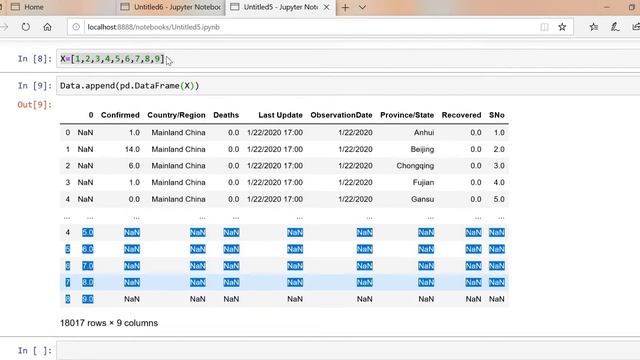This screenshot has height=360, width=640.
Task: Click Fujian province cell
Action: pyautogui.click(x=423, y=182)
